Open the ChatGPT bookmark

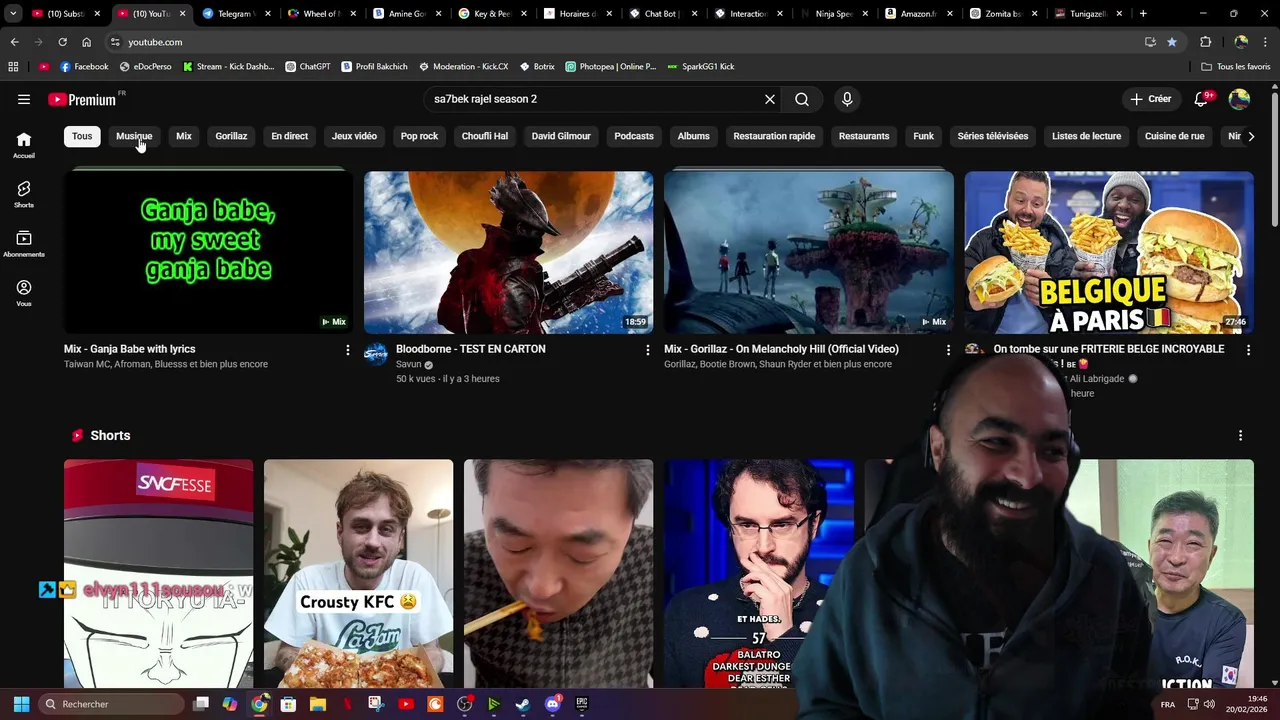(x=308, y=67)
